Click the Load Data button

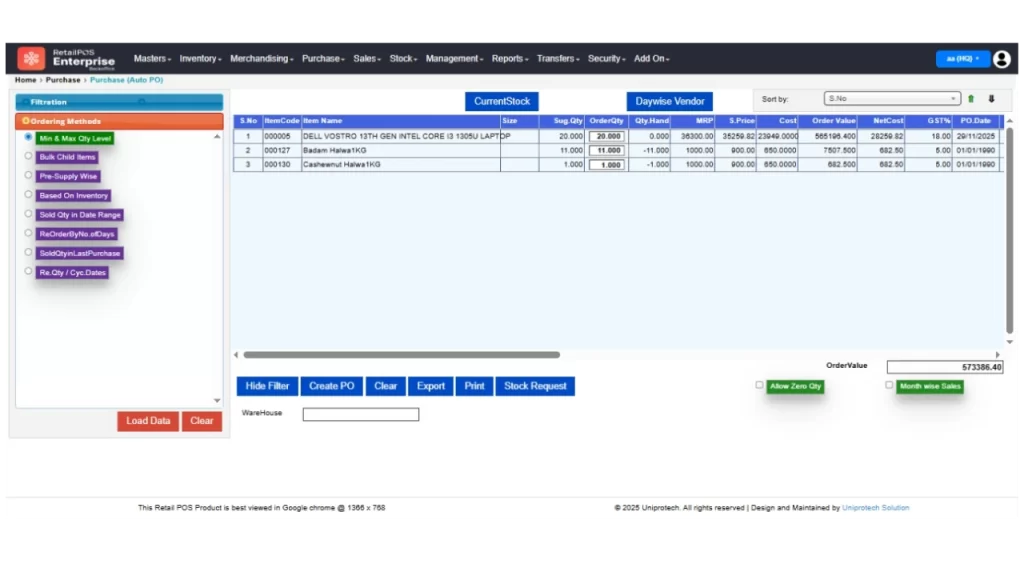(x=148, y=421)
